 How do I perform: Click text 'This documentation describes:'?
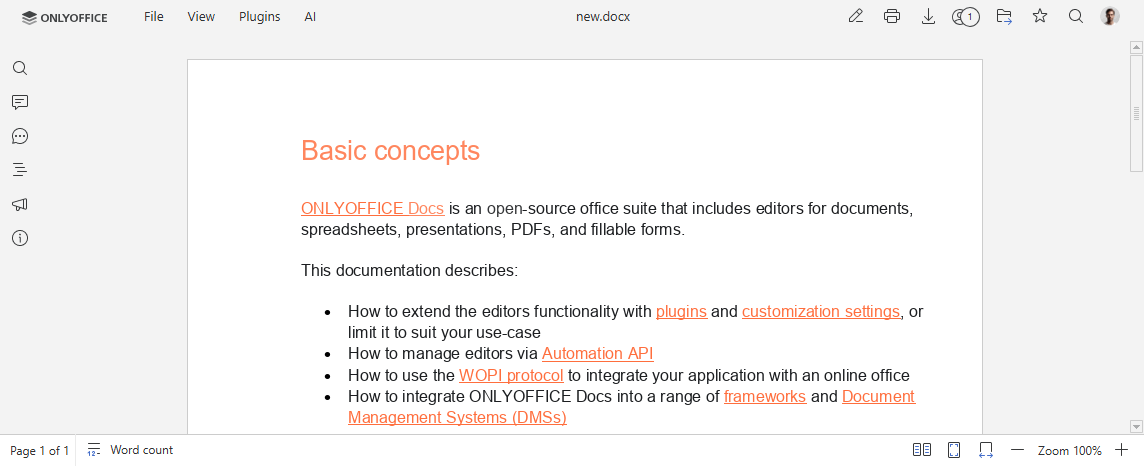409,271
